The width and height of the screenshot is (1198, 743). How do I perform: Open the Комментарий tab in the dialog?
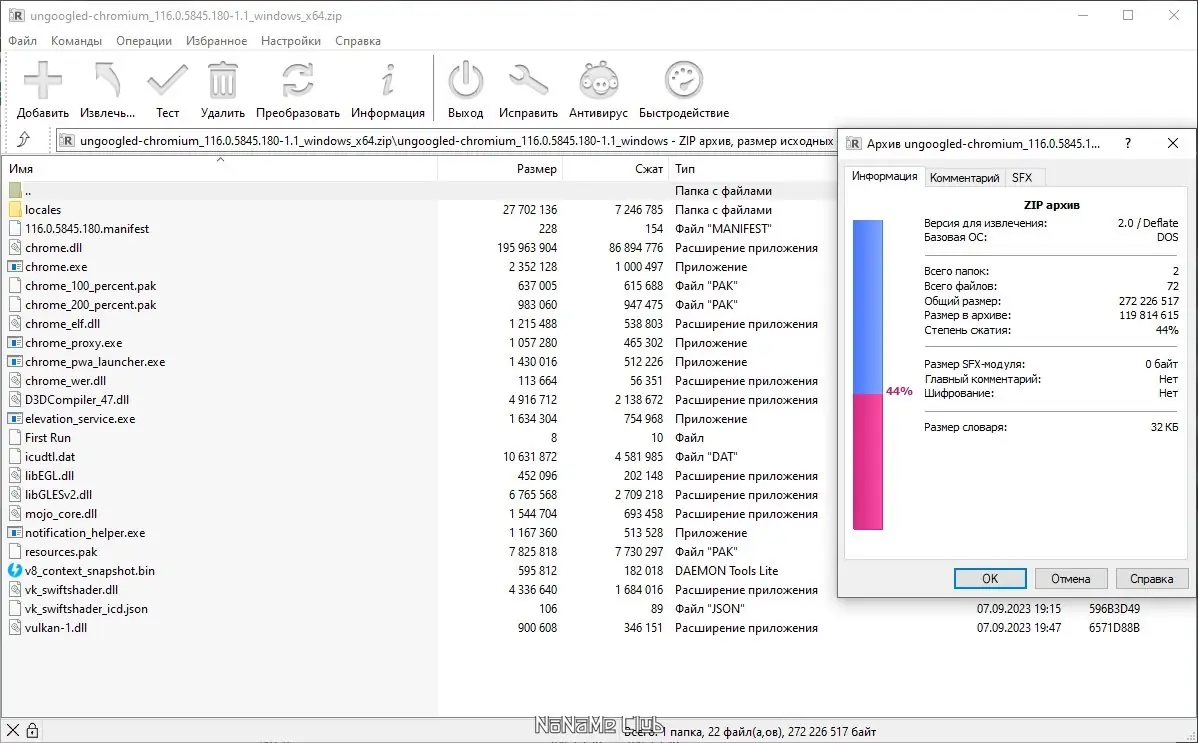(x=964, y=177)
